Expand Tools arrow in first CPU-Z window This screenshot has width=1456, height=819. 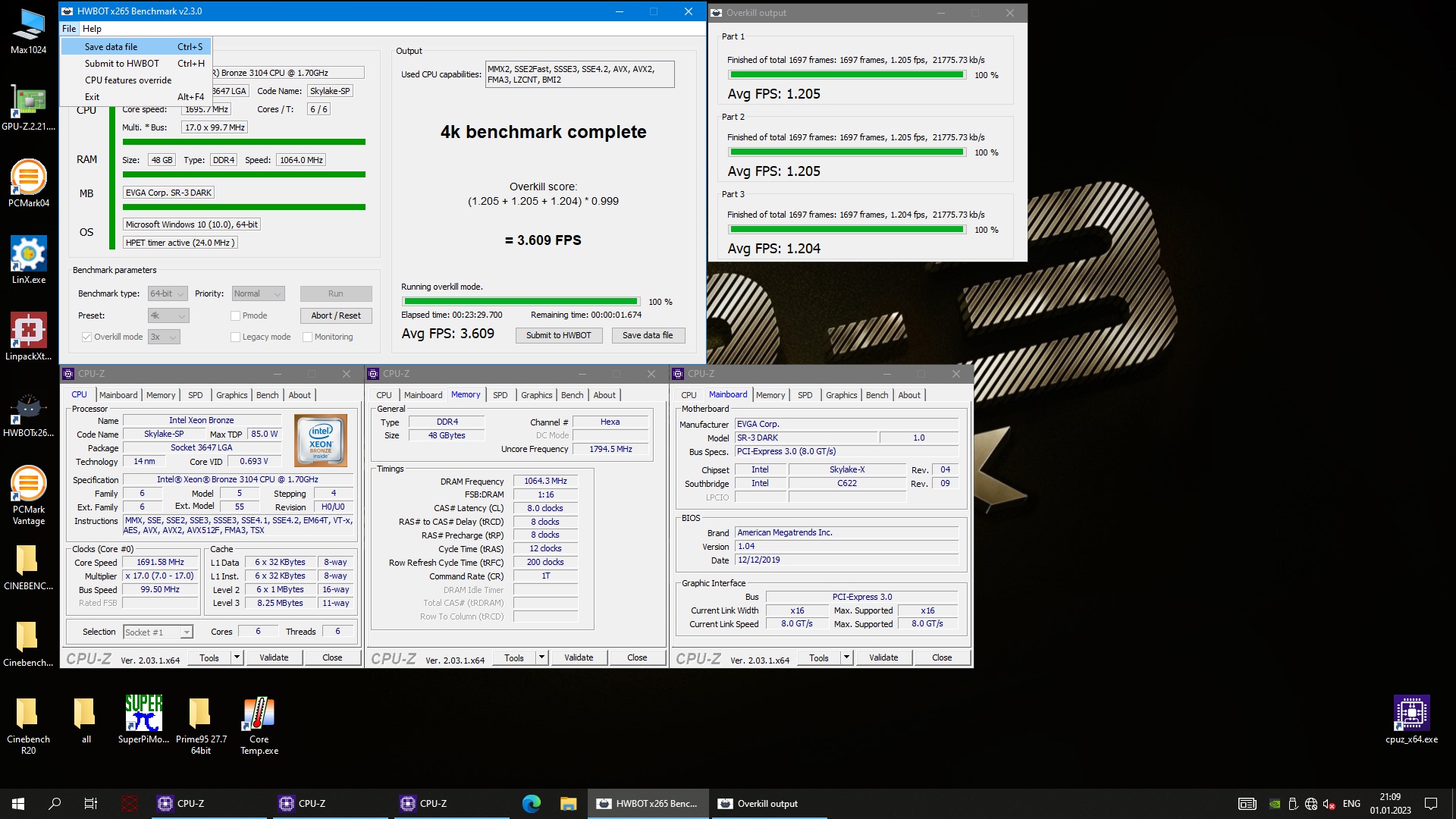point(237,657)
